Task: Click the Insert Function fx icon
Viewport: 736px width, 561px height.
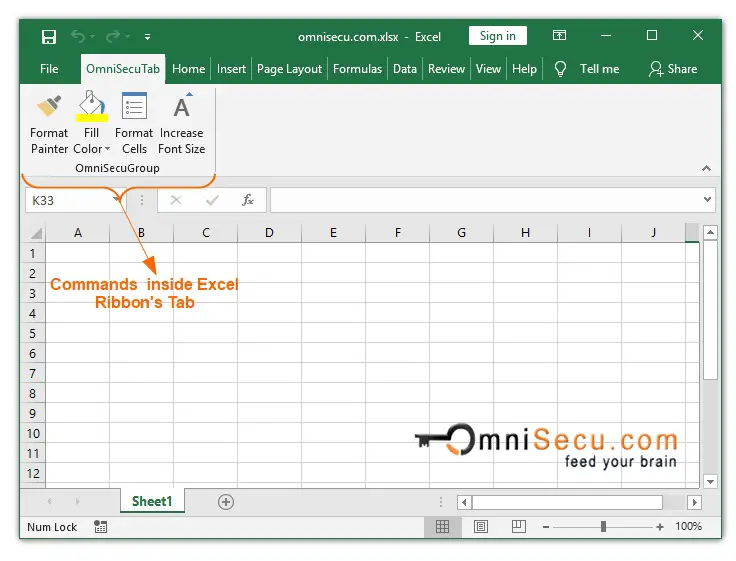Action: click(248, 200)
